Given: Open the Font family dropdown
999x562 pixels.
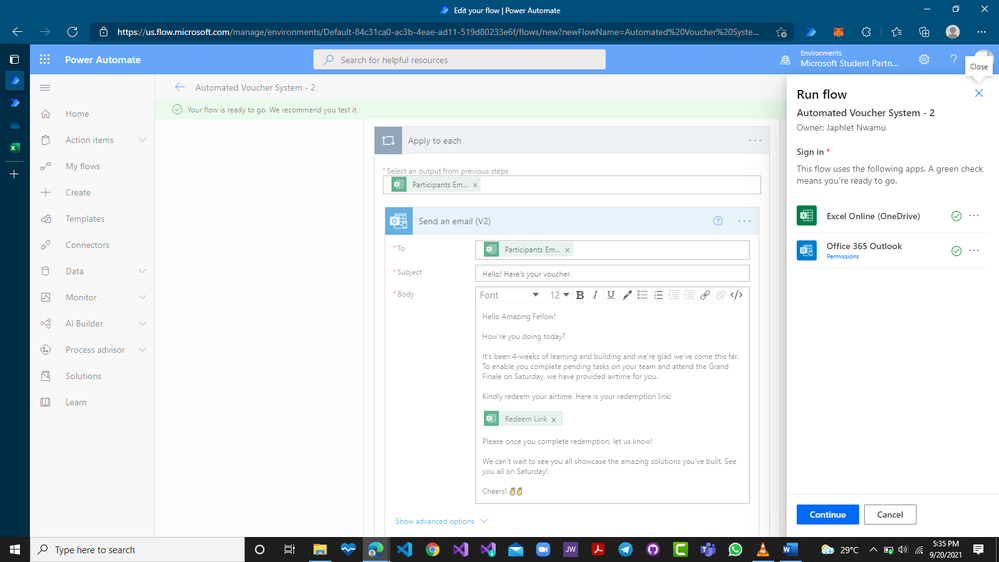Looking at the screenshot, I should point(509,295).
